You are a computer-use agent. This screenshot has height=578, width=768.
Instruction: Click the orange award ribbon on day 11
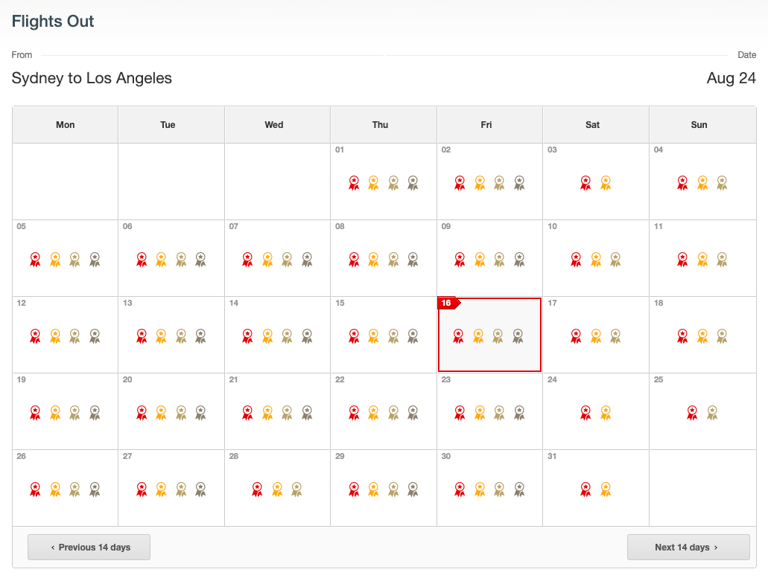702,259
